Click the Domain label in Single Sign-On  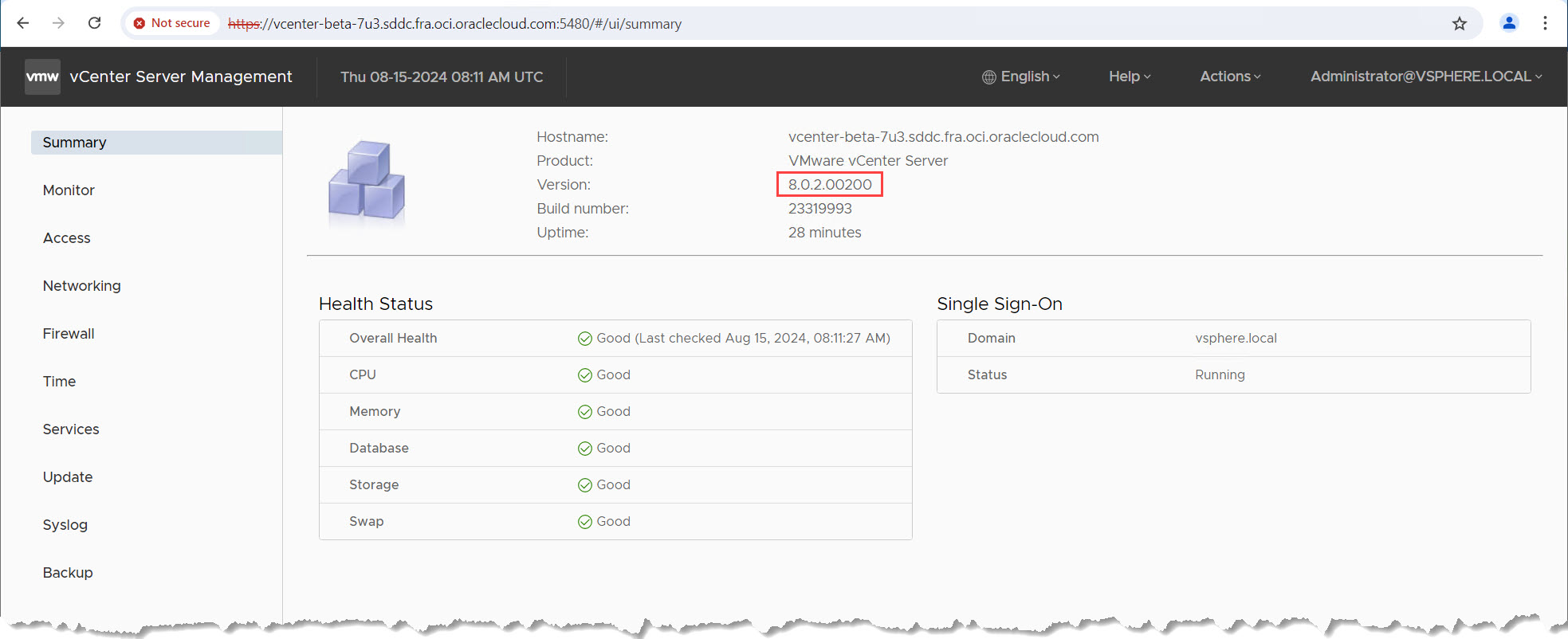992,339
